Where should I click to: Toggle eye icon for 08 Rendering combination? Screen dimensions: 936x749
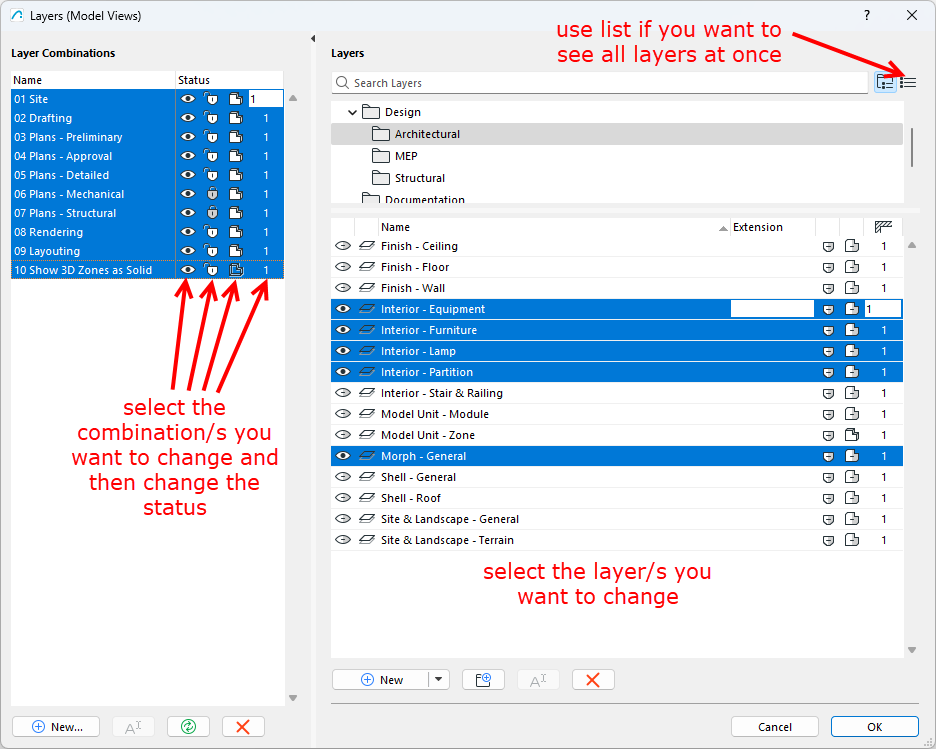[x=188, y=232]
